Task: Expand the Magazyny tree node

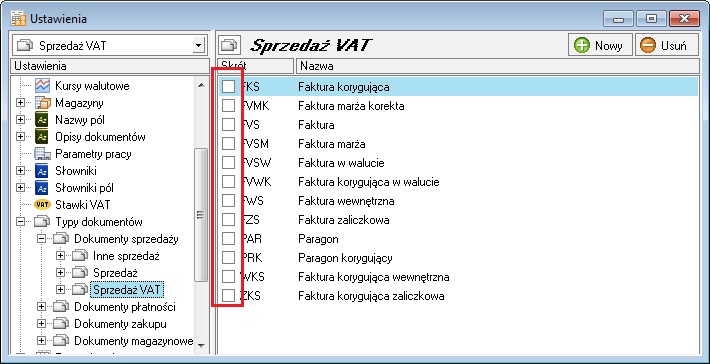Action: 20,103
